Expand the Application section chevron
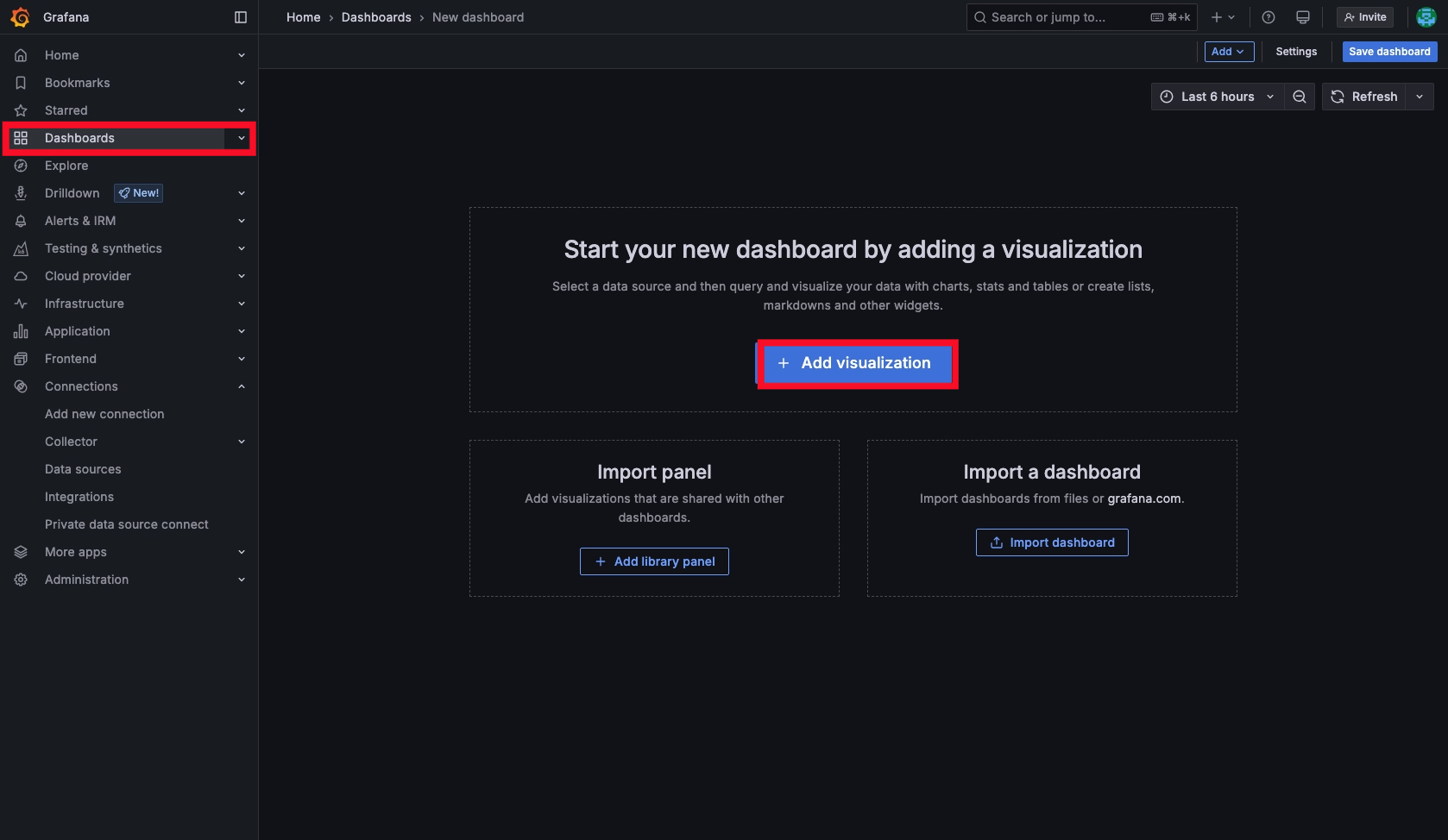 (242, 331)
